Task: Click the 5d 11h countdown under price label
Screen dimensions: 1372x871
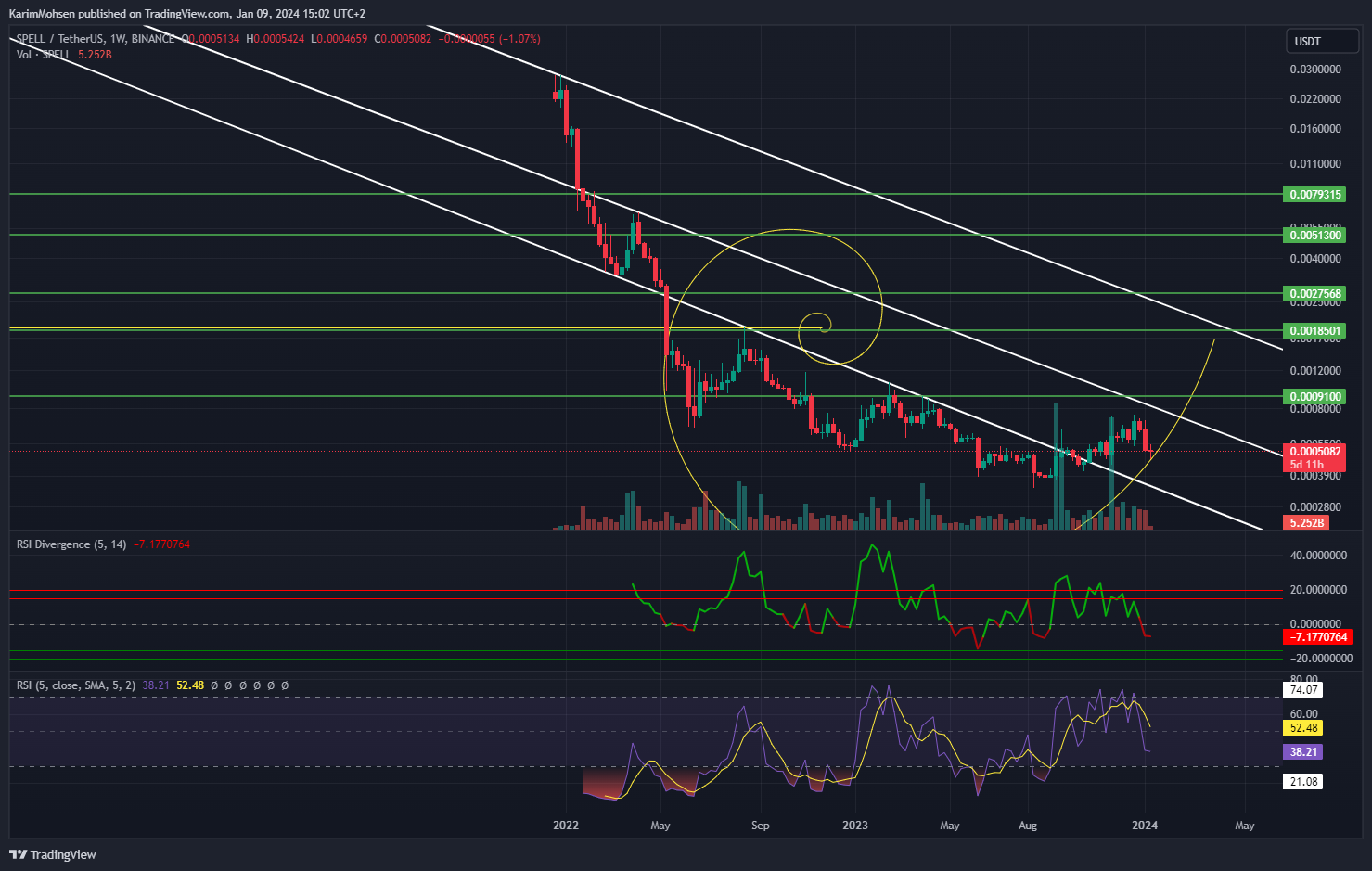Action: [1307, 465]
